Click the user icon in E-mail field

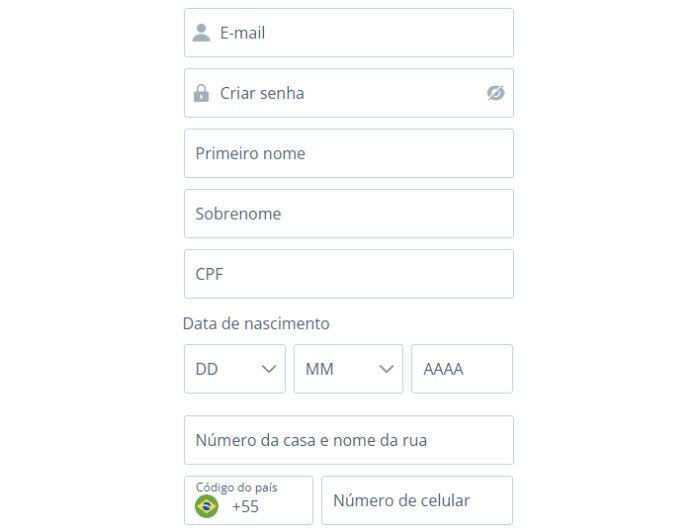(201, 33)
